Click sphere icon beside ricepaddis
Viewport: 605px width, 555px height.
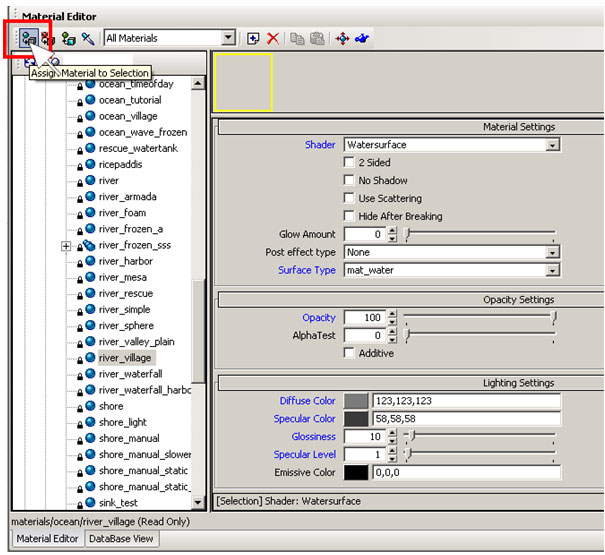click(90, 164)
